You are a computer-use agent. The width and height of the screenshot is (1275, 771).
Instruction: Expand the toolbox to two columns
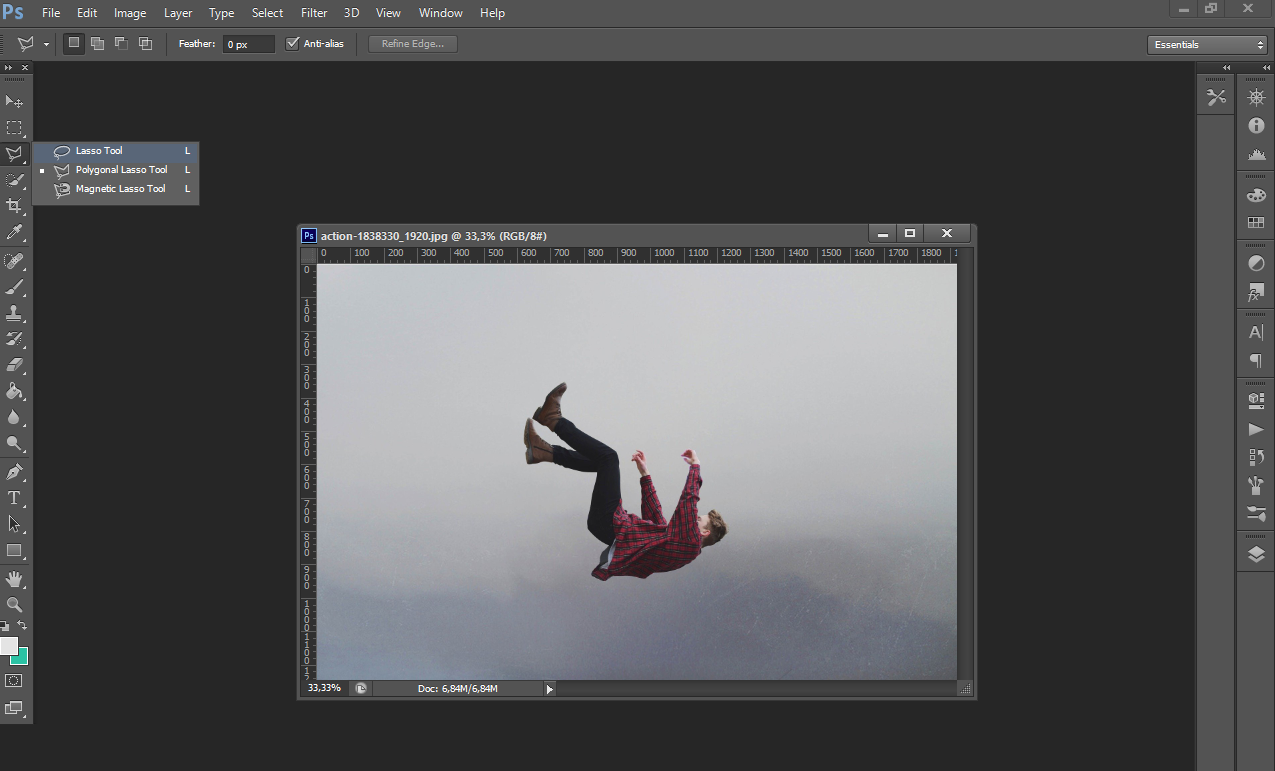click(x=8, y=67)
